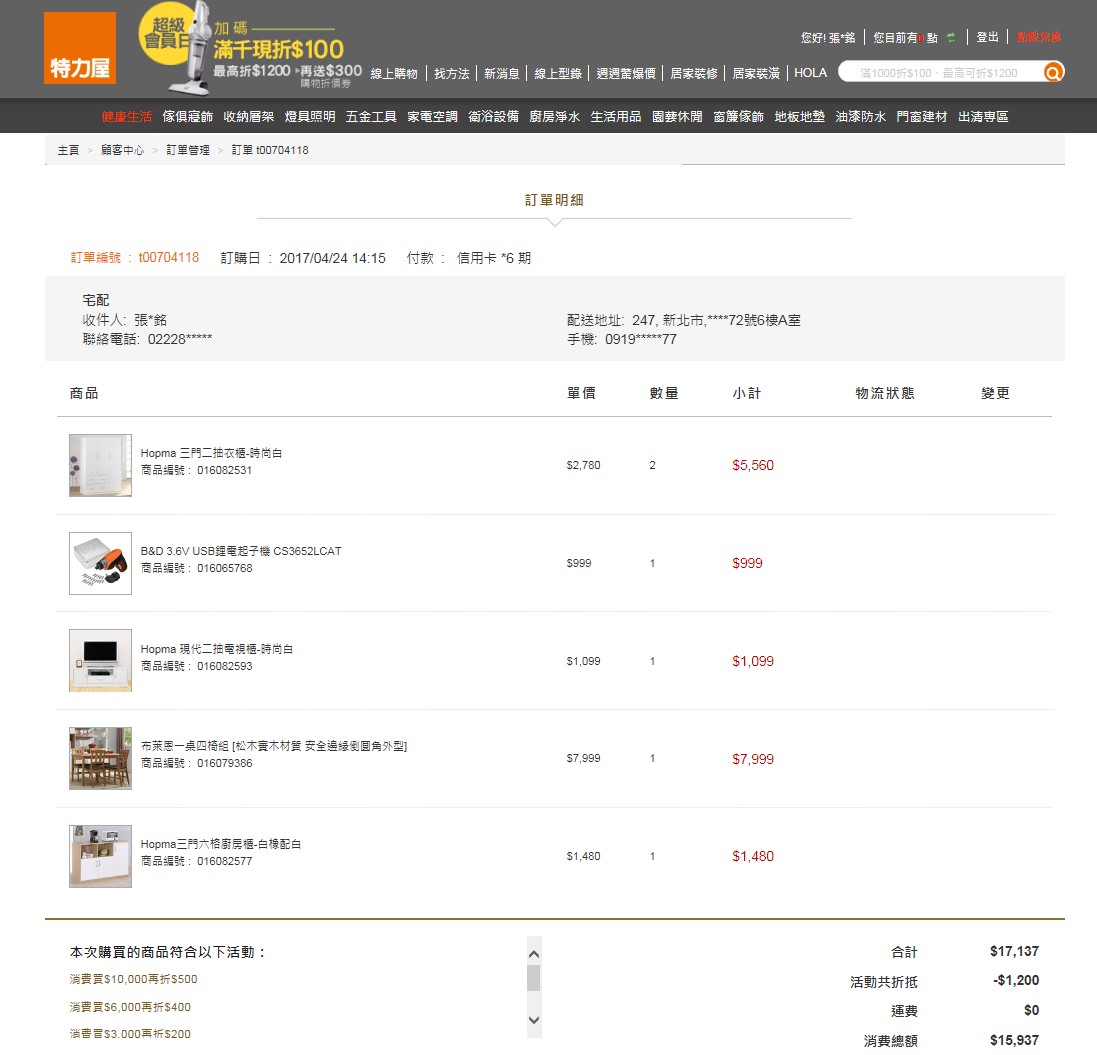The width and height of the screenshot is (1097, 1055).
Task: Select the 油漆防水 category
Action: coord(861,117)
